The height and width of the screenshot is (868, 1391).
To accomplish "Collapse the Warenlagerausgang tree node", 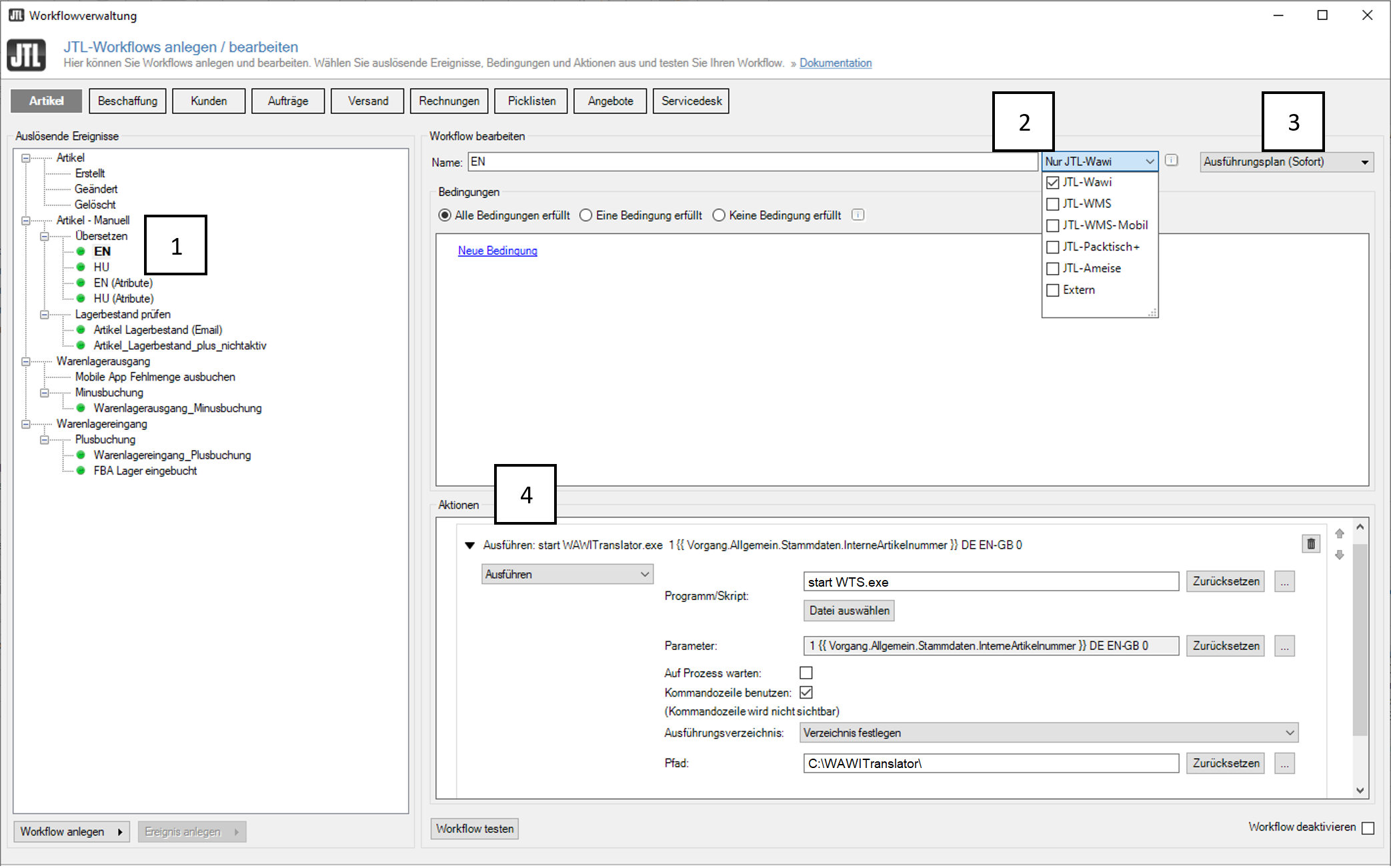I will [x=25, y=361].
